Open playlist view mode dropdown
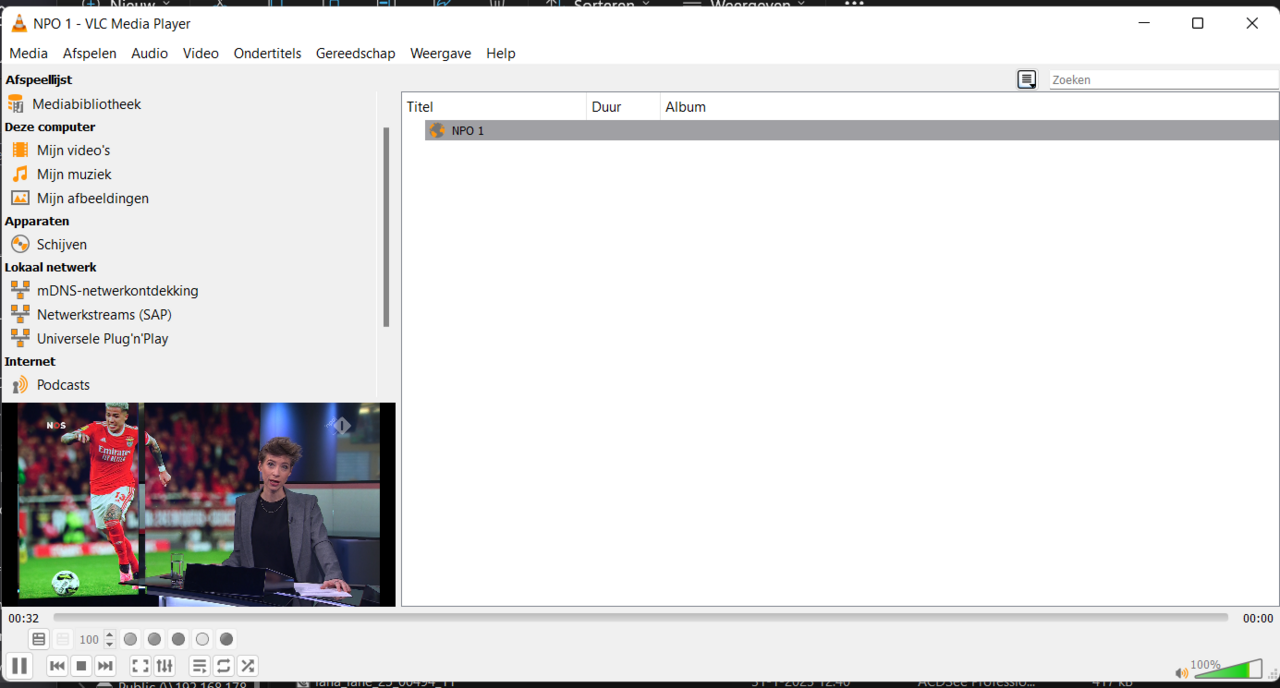This screenshot has height=688, width=1280. 1027,80
